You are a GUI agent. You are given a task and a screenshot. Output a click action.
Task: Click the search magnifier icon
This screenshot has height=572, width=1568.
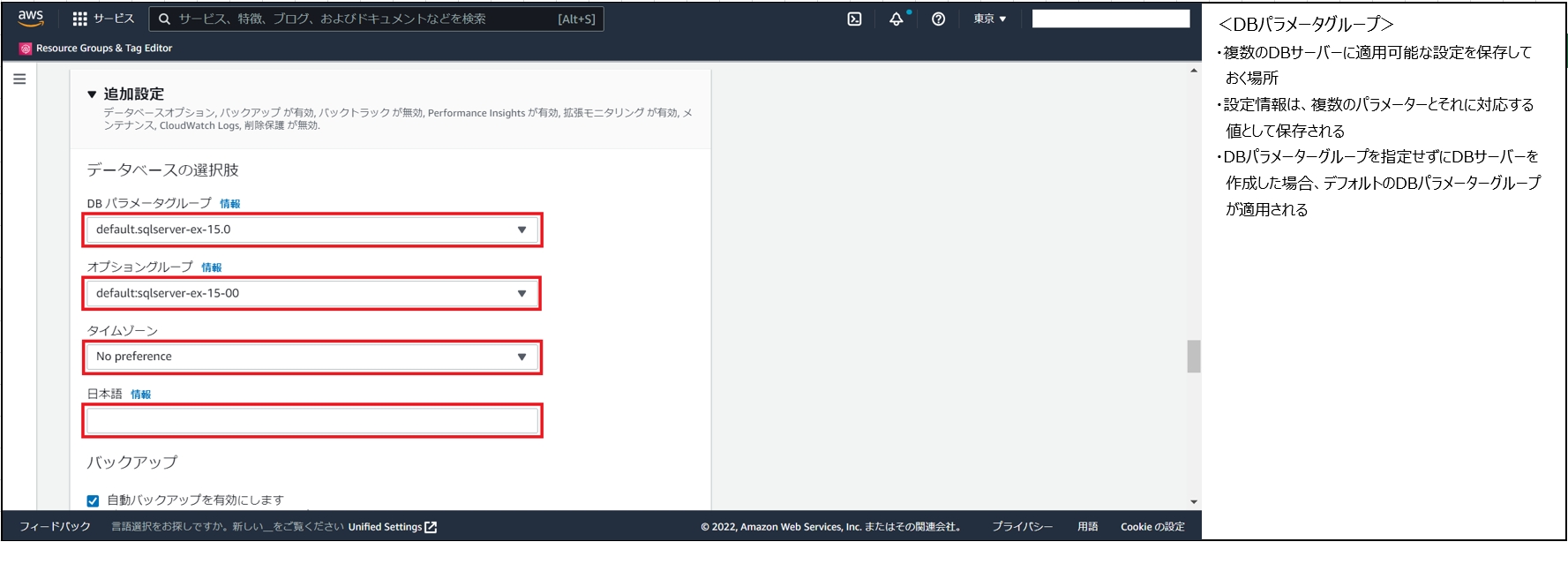coord(164,19)
